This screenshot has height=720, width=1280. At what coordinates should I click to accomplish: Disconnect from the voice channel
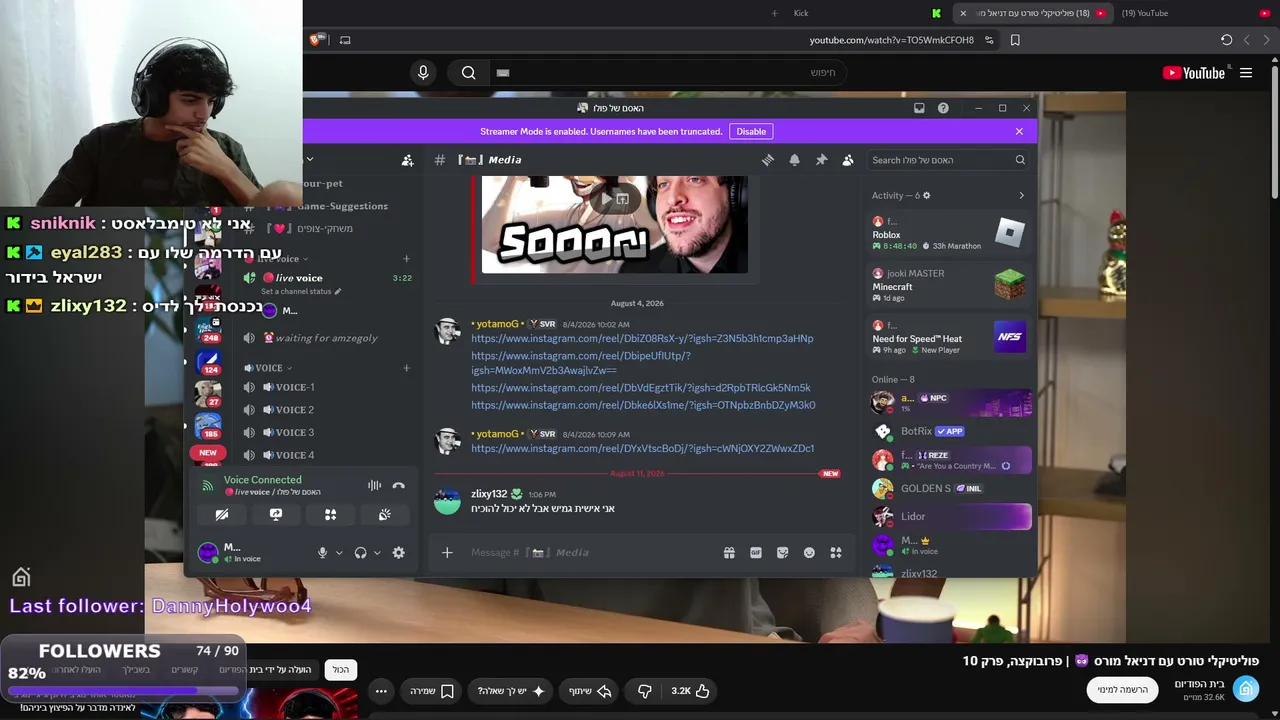398,486
